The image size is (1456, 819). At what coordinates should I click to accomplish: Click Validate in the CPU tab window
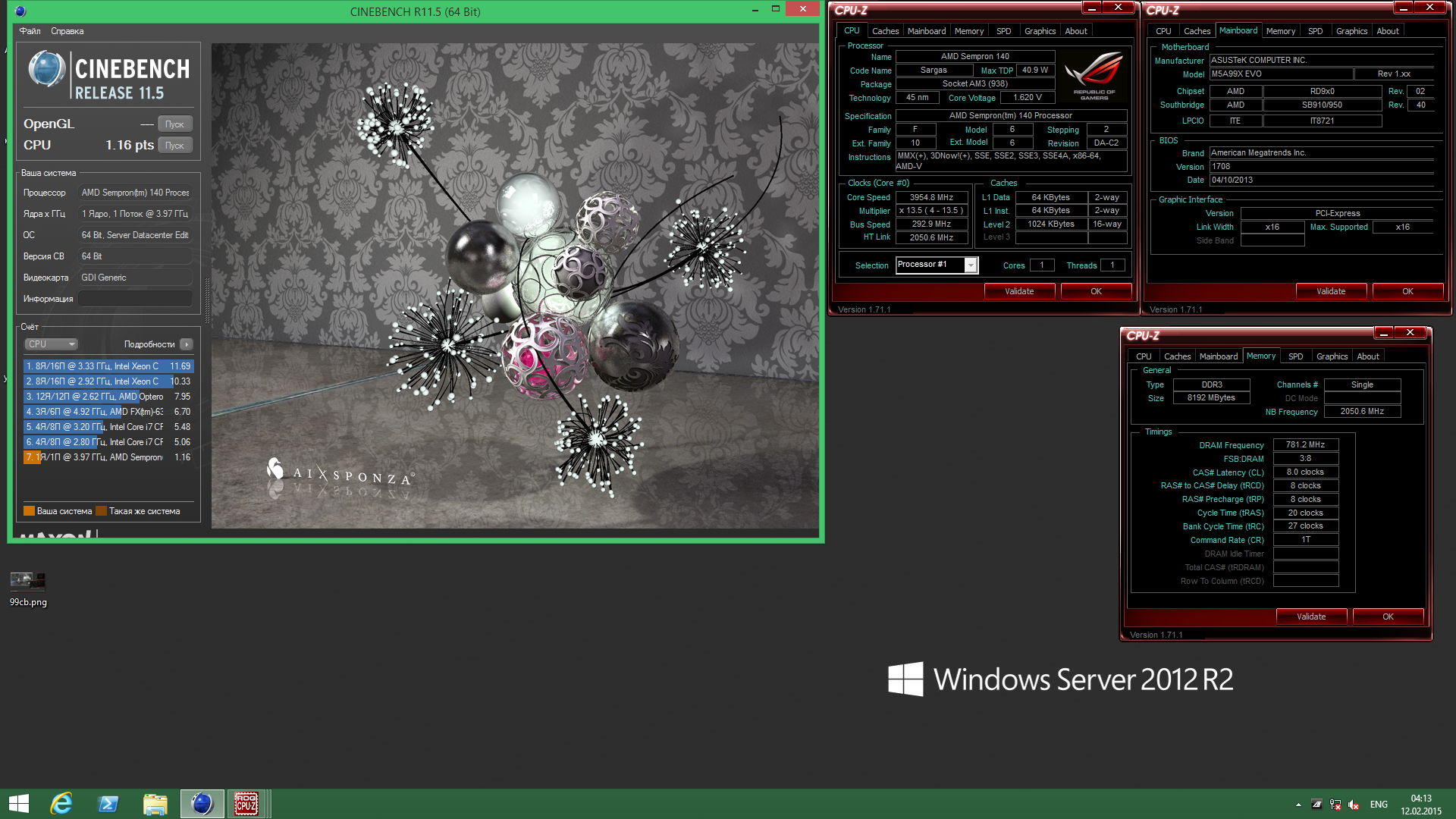point(1019,291)
